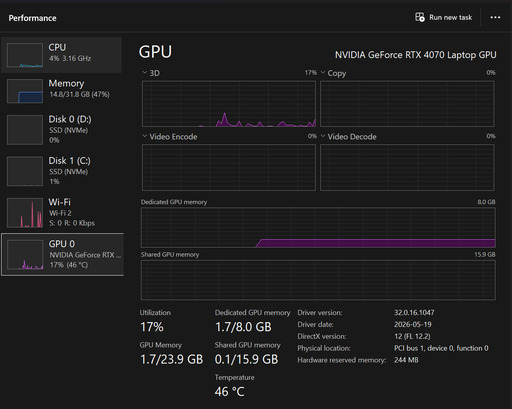The image size is (512, 409).
Task: Open the Video Encode engine dropdown
Action: [144, 136]
